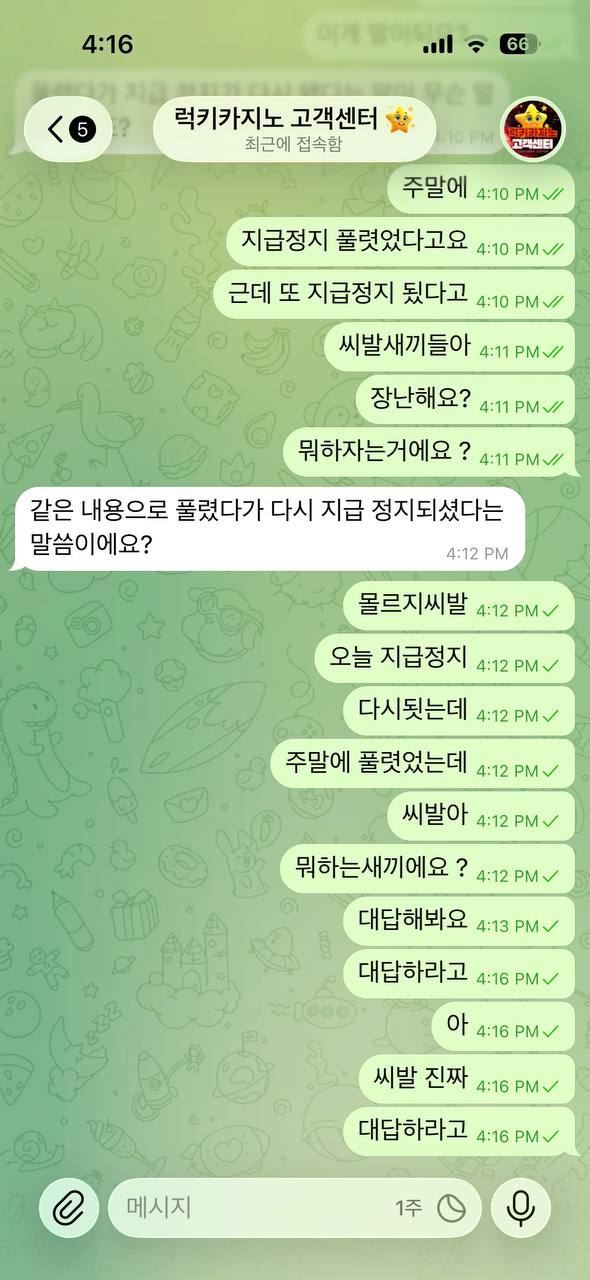Tap the single-character 아 message bubble
590x1280 pixels.
(x=504, y=1026)
